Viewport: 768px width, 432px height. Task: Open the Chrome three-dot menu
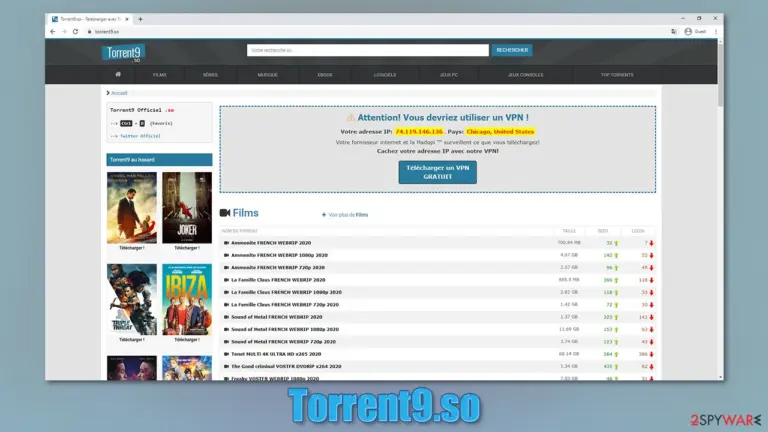coord(716,31)
